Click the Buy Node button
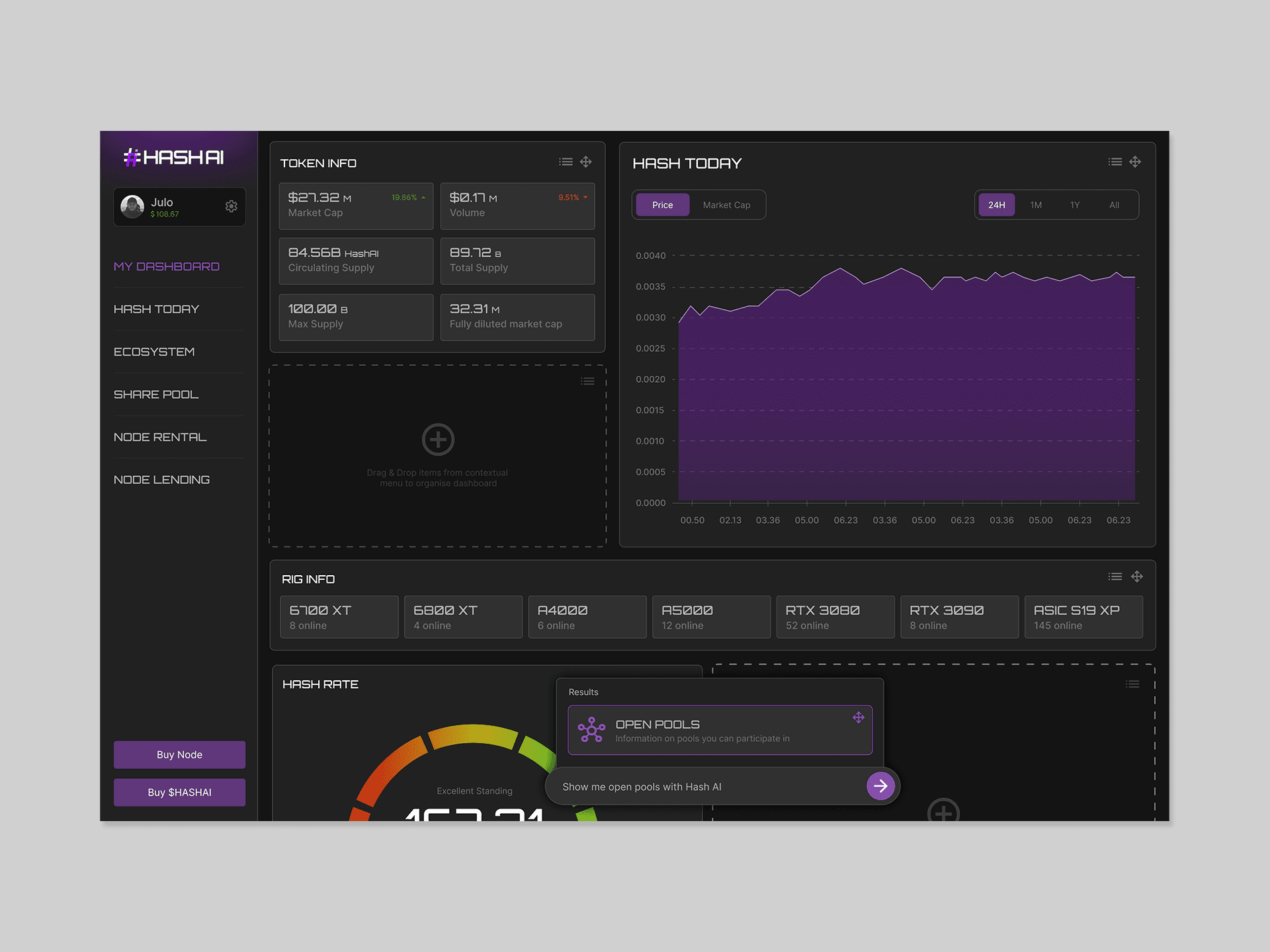The image size is (1270, 952). coord(179,754)
